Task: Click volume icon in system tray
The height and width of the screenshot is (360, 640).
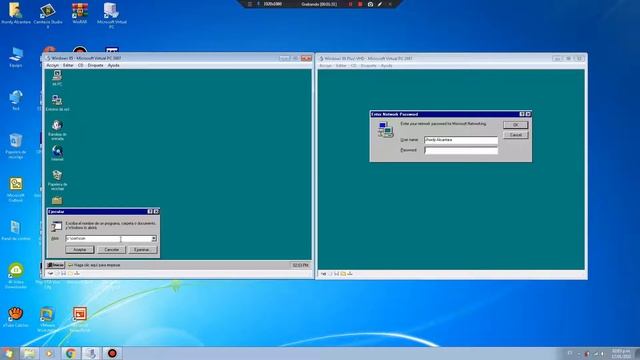Action: tap(602, 354)
